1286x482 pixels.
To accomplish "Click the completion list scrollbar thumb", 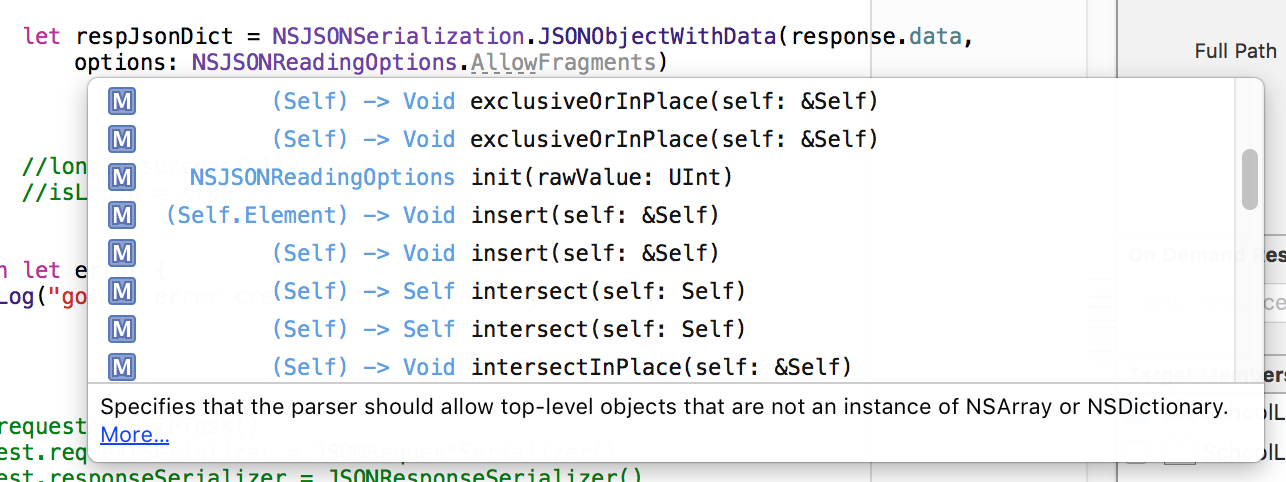I will click(x=1249, y=178).
